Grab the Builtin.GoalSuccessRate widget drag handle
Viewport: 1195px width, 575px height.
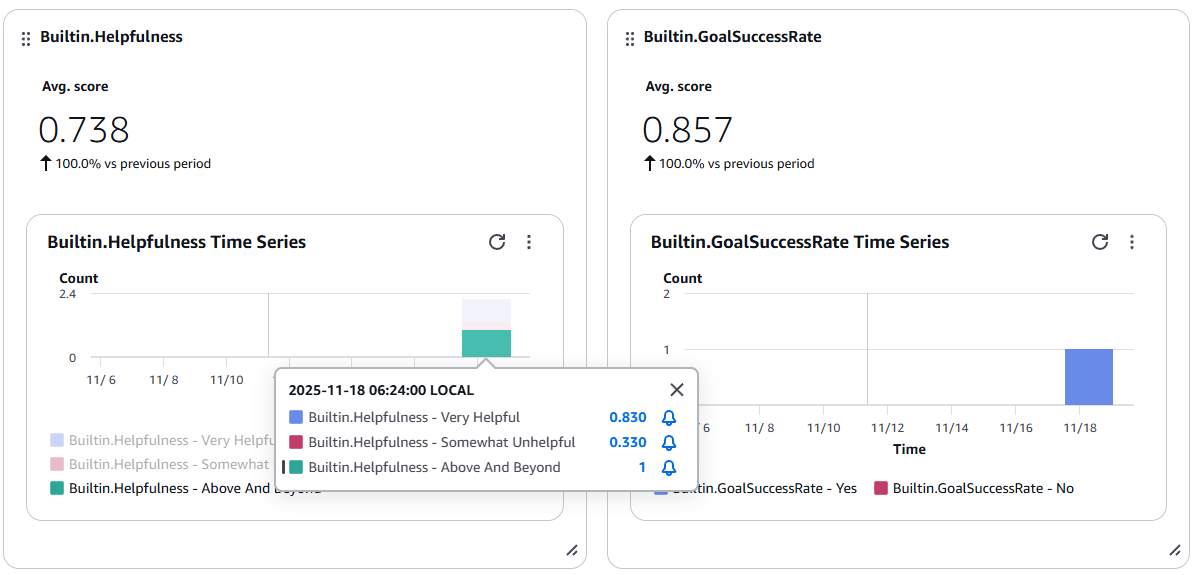[630, 38]
